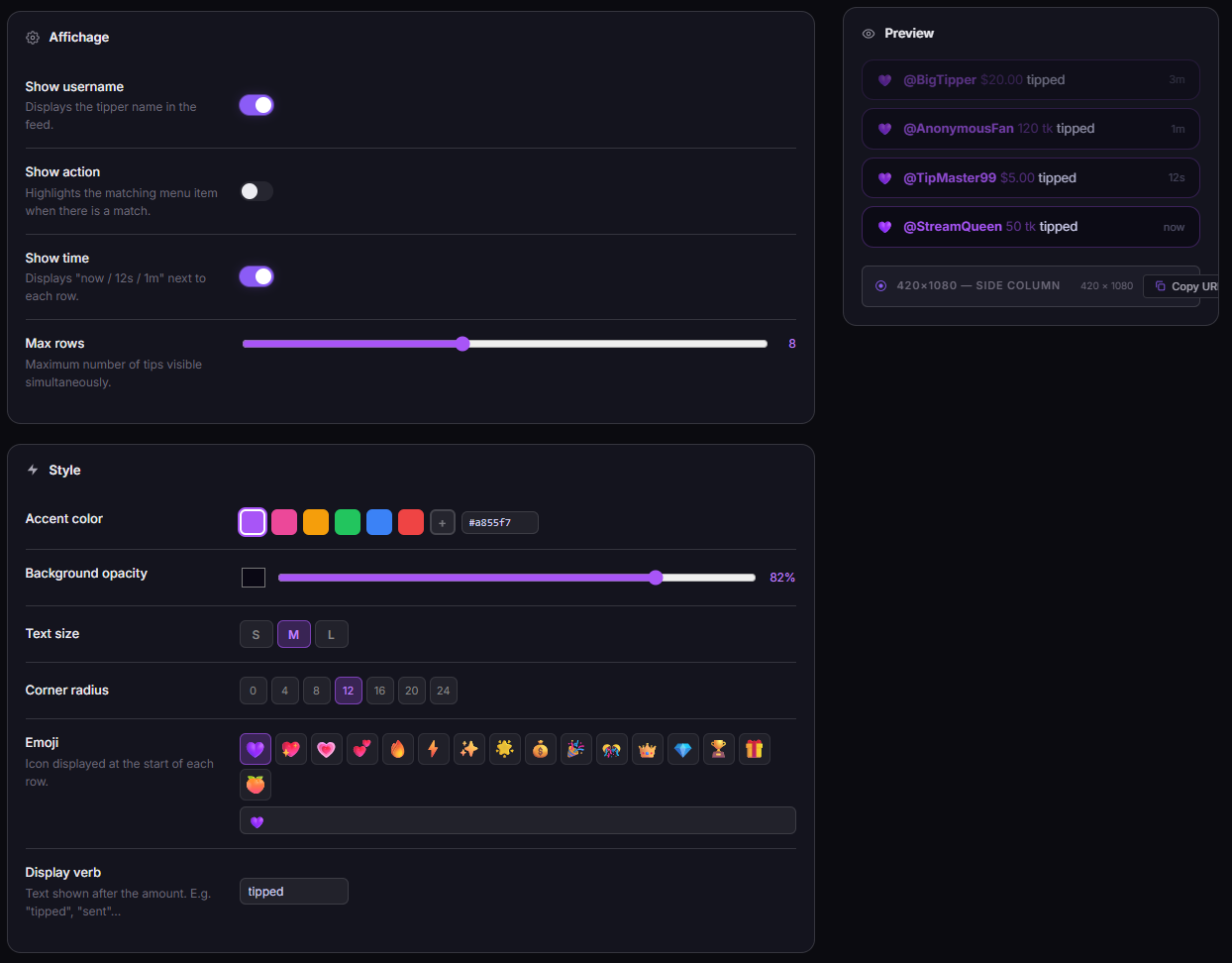
Task: Select the crown emoji
Action: [648, 749]
